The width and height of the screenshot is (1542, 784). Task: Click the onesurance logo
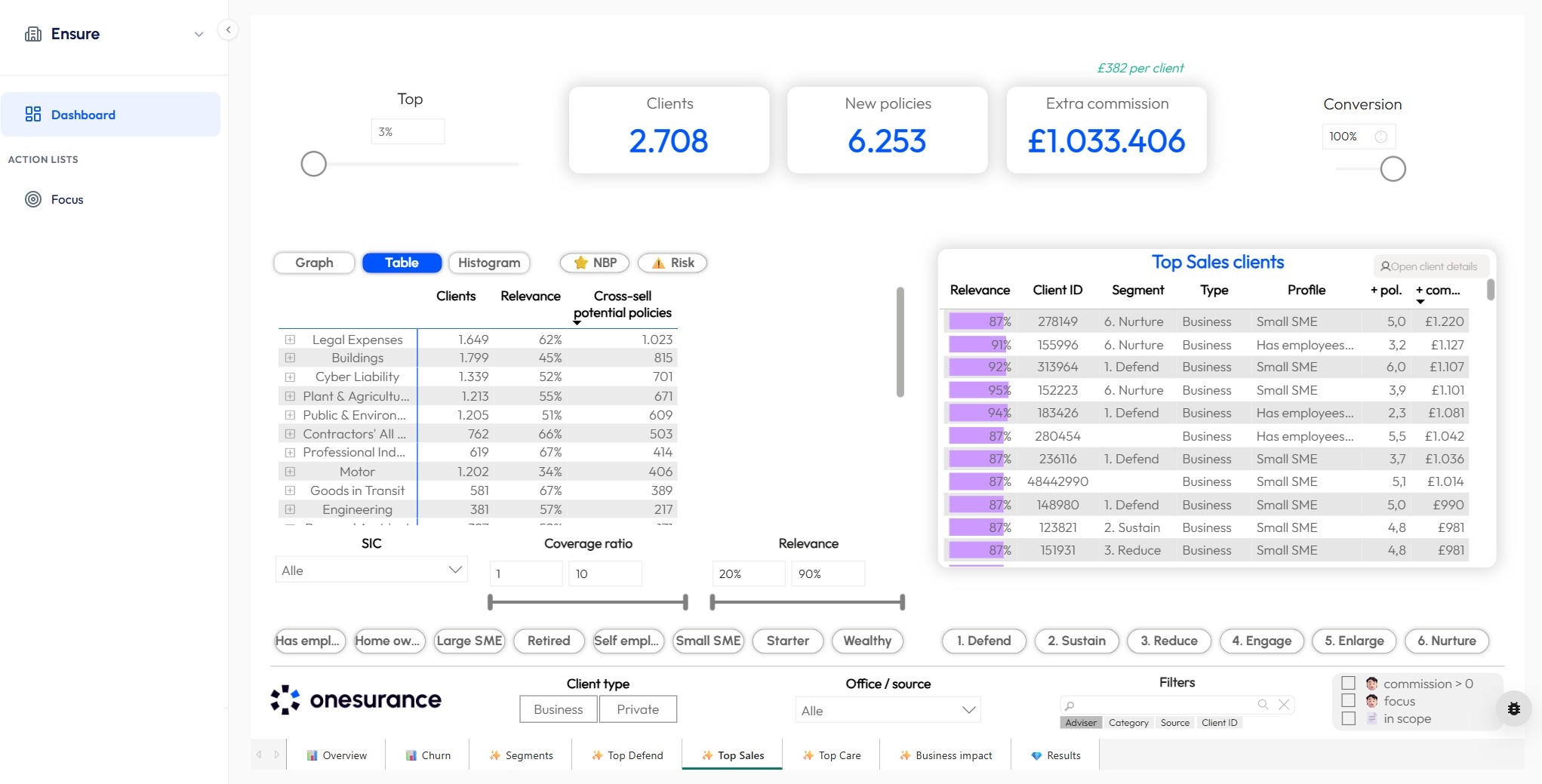[x=355, y=699]
